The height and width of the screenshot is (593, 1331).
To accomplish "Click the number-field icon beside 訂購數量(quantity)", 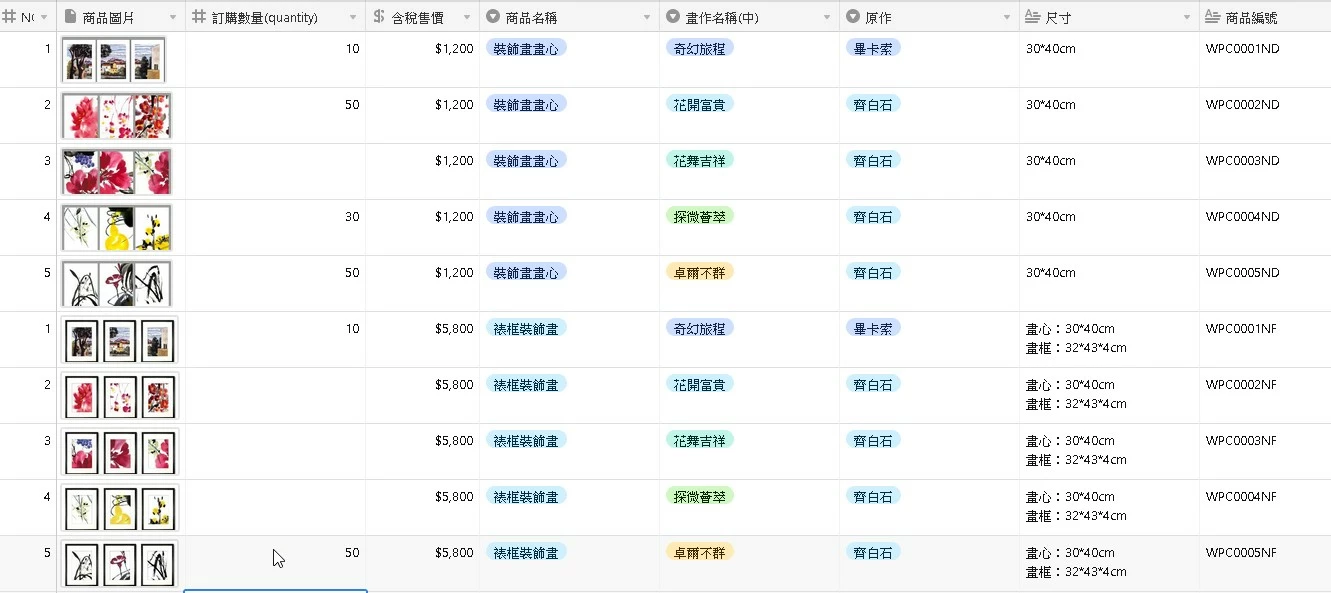I will tap(199, 17).
